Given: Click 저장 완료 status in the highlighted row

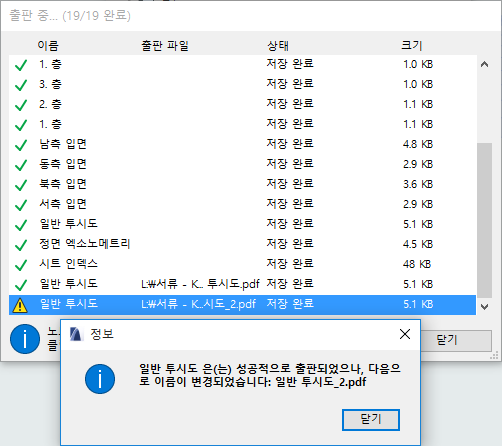Looking at the screenshot, I should tap(290, 304).
